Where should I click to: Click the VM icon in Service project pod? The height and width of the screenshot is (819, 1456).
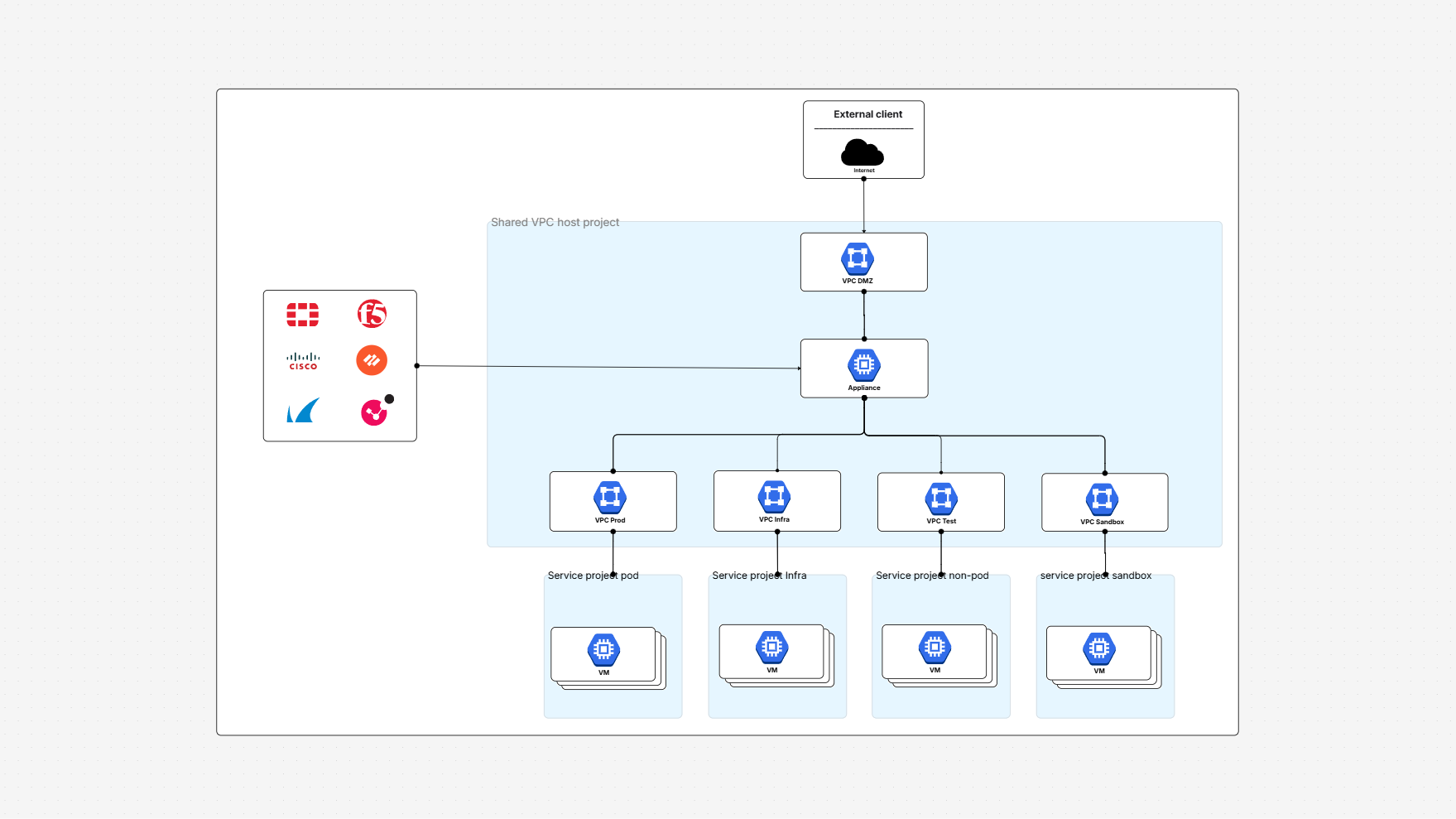click(603, 648)
